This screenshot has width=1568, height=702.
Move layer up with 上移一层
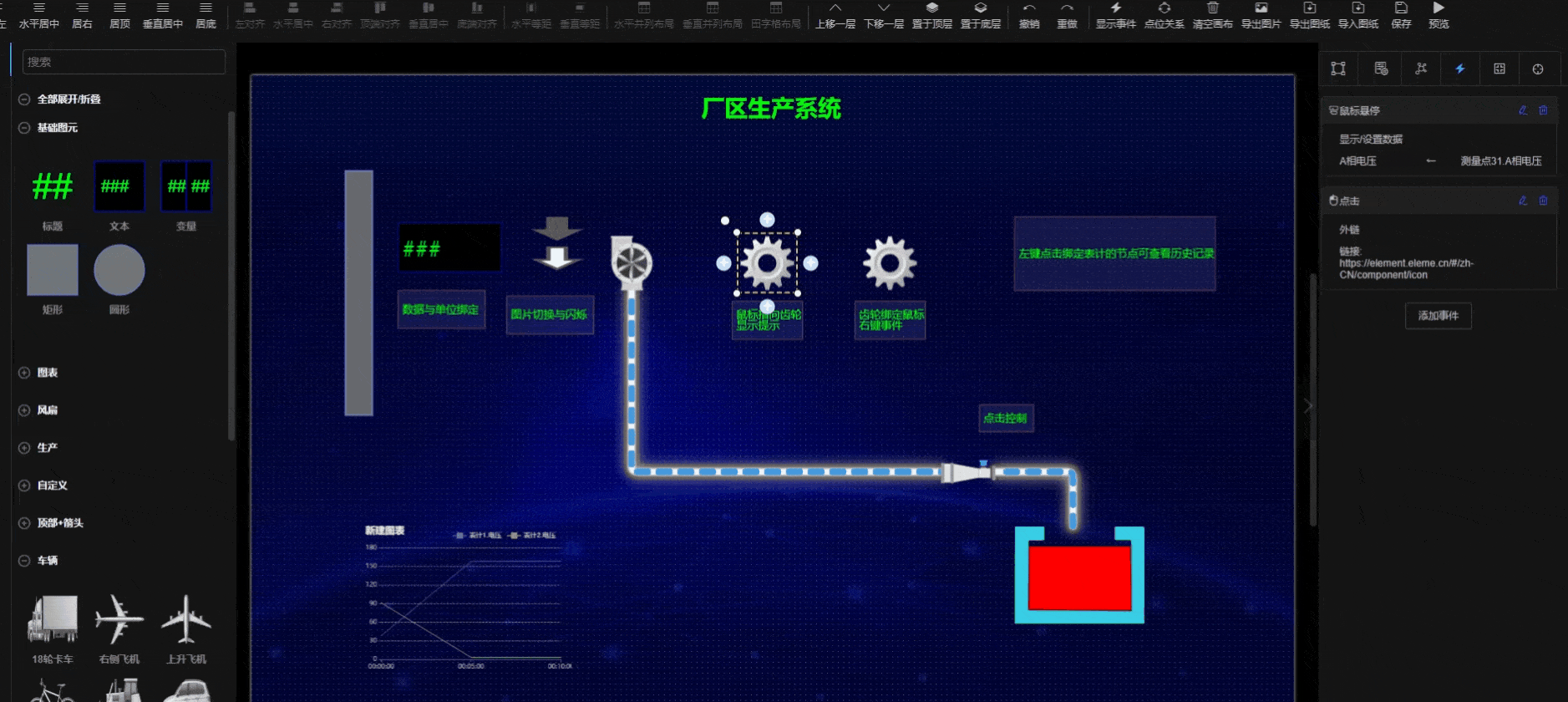(x=835, y=15)
